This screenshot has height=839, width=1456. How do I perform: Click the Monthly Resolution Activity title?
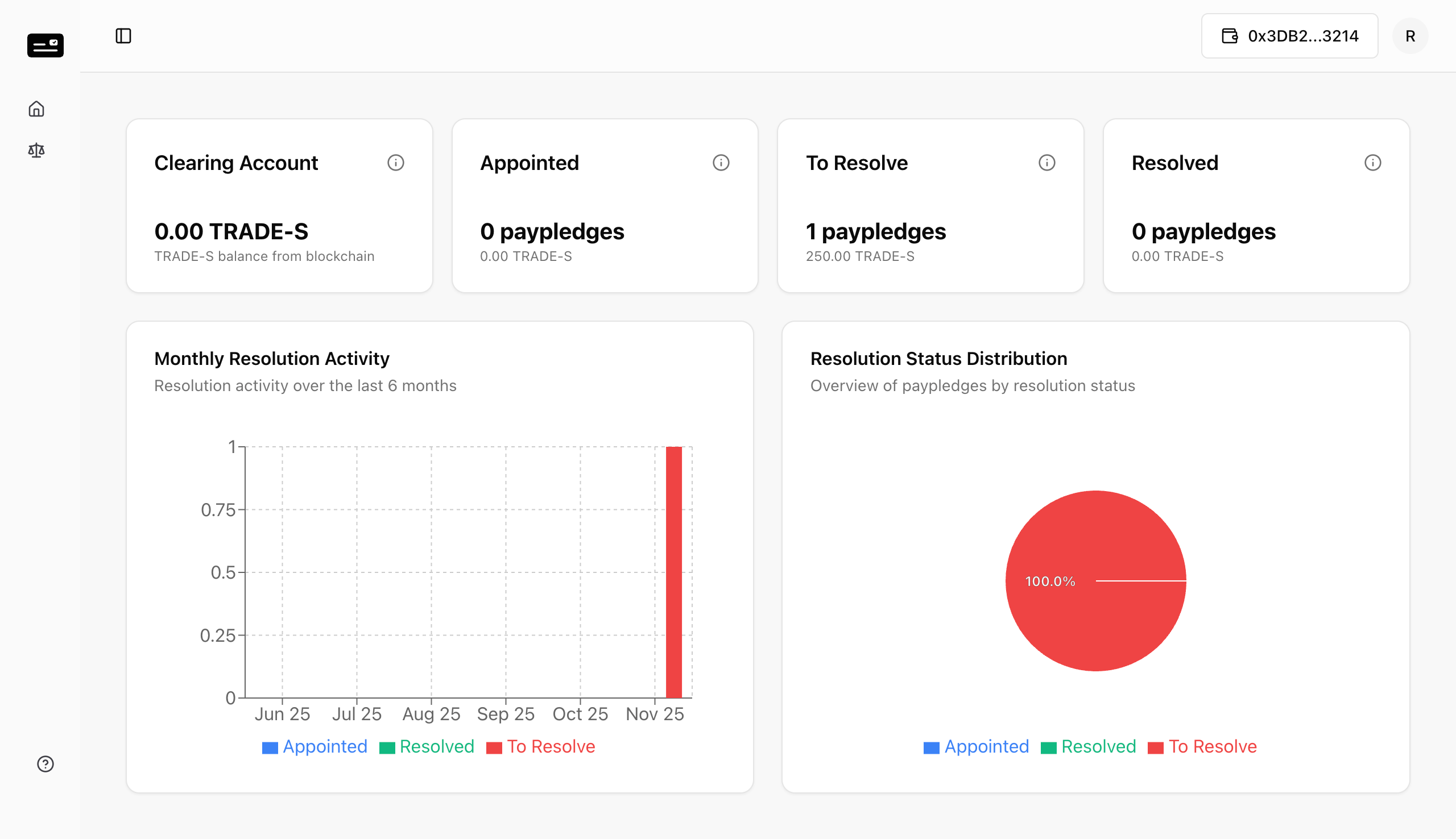pyautogui.click(x=271, y=359)
